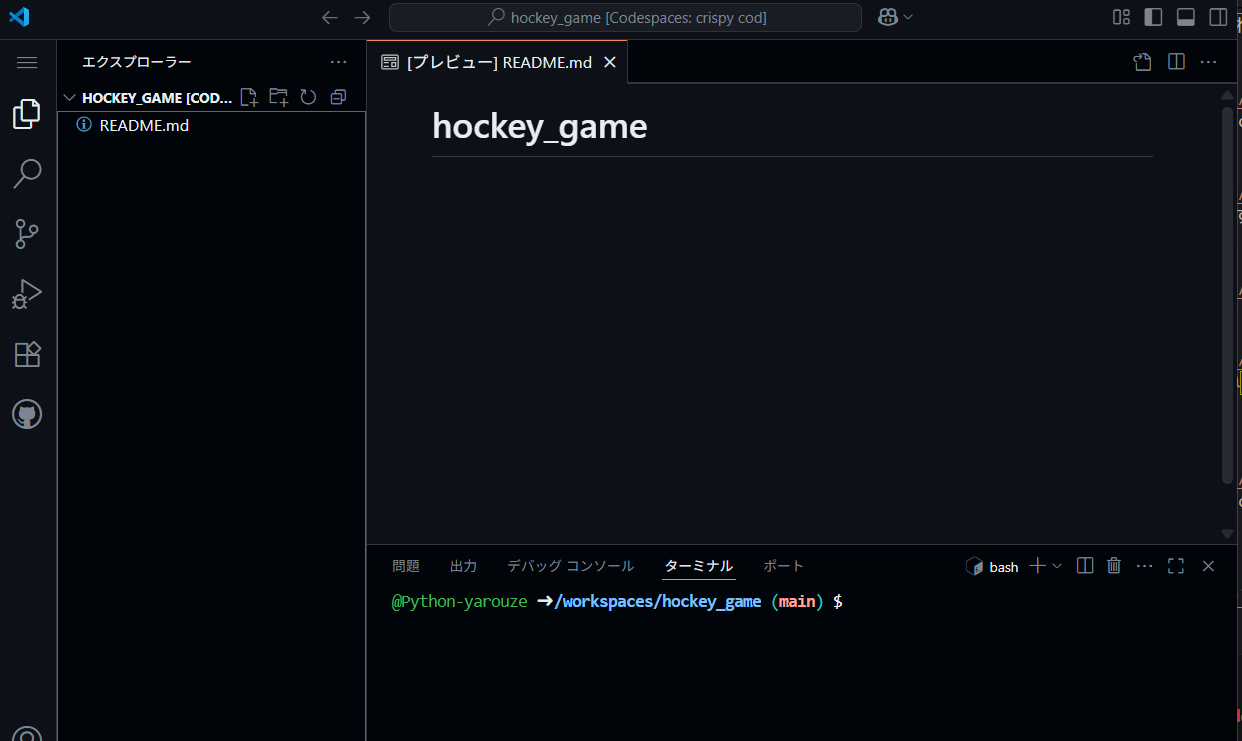Collapse the HOCKEY_GAME folder section
The height and width of the screenshot is (741, 1242).
pos(148,98)
